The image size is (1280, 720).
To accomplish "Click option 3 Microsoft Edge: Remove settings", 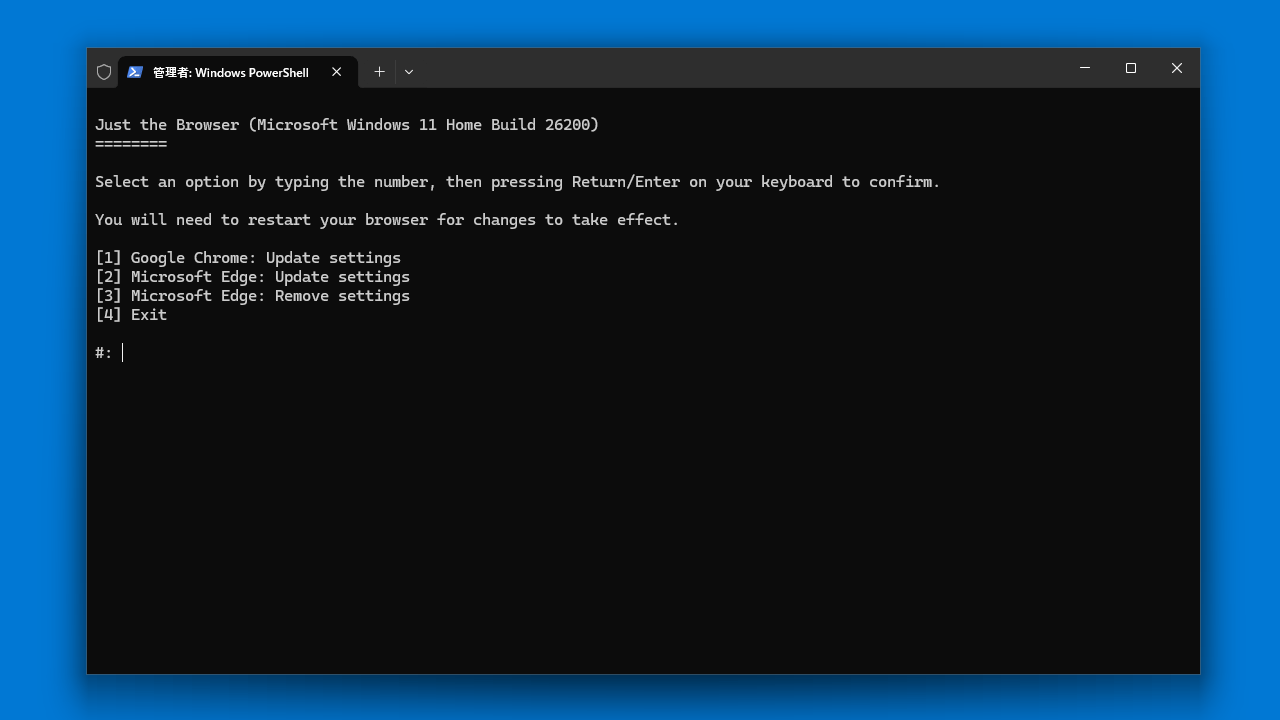I will click(252, 296).
